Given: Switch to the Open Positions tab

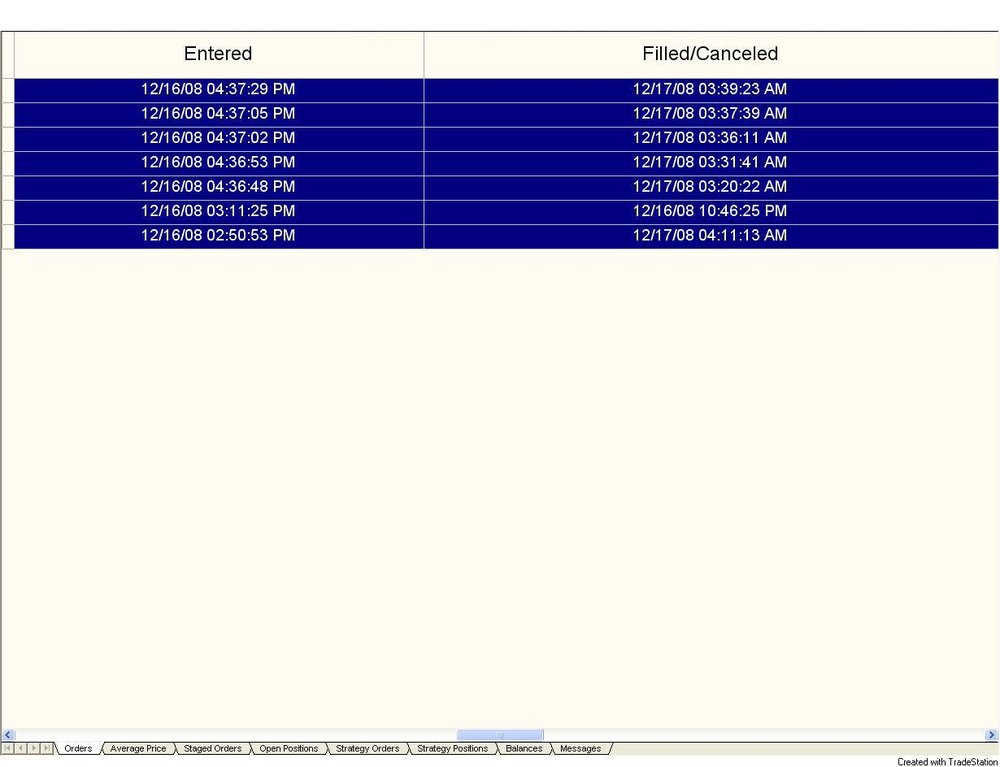Looking at the screenshot, I should coord(288,749).
